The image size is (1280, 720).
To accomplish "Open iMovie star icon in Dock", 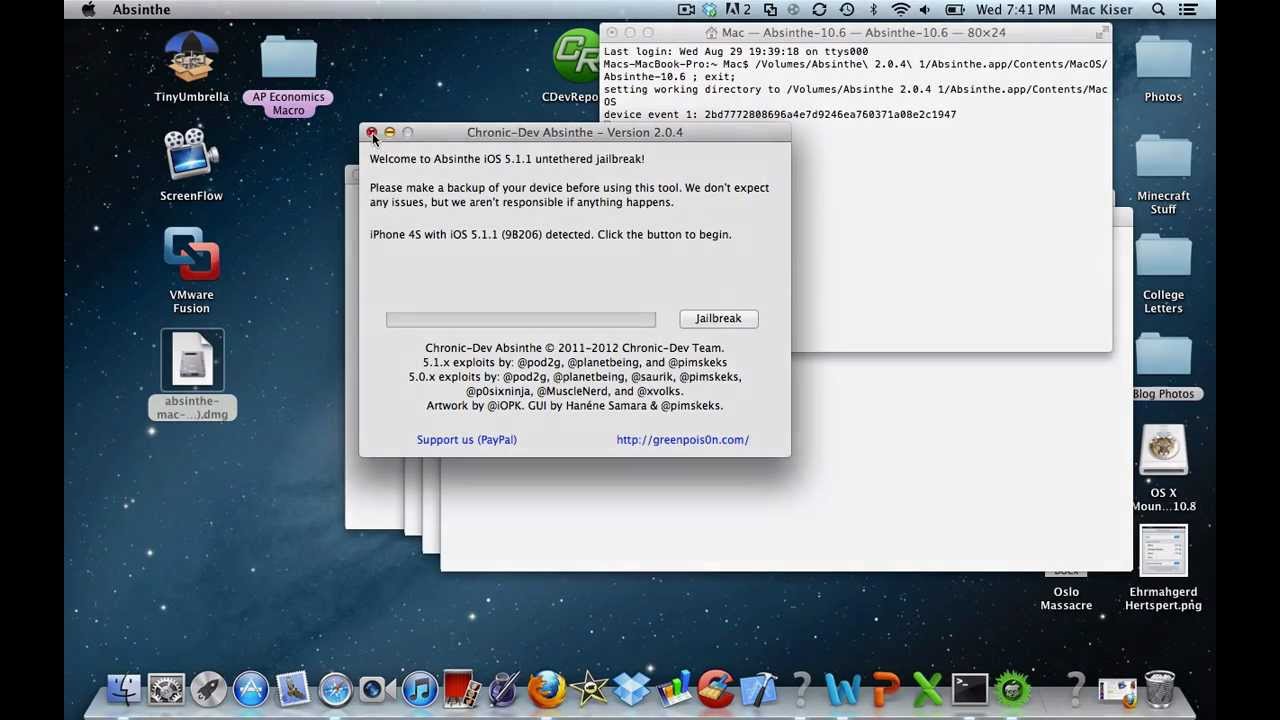I will point(589,689).
